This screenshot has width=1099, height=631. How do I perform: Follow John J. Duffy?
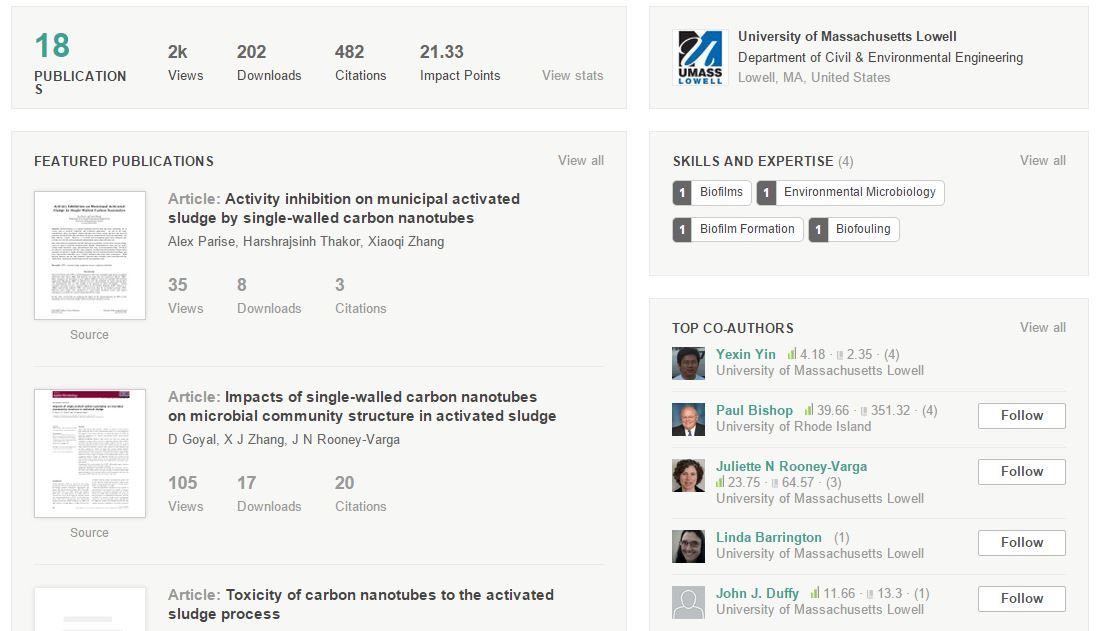pyautogui.click(x=1022, y=599)
